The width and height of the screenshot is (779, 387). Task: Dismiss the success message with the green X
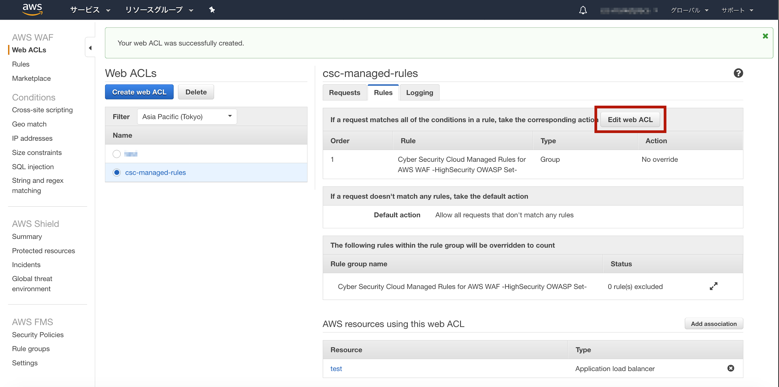(x=765, y=36)
